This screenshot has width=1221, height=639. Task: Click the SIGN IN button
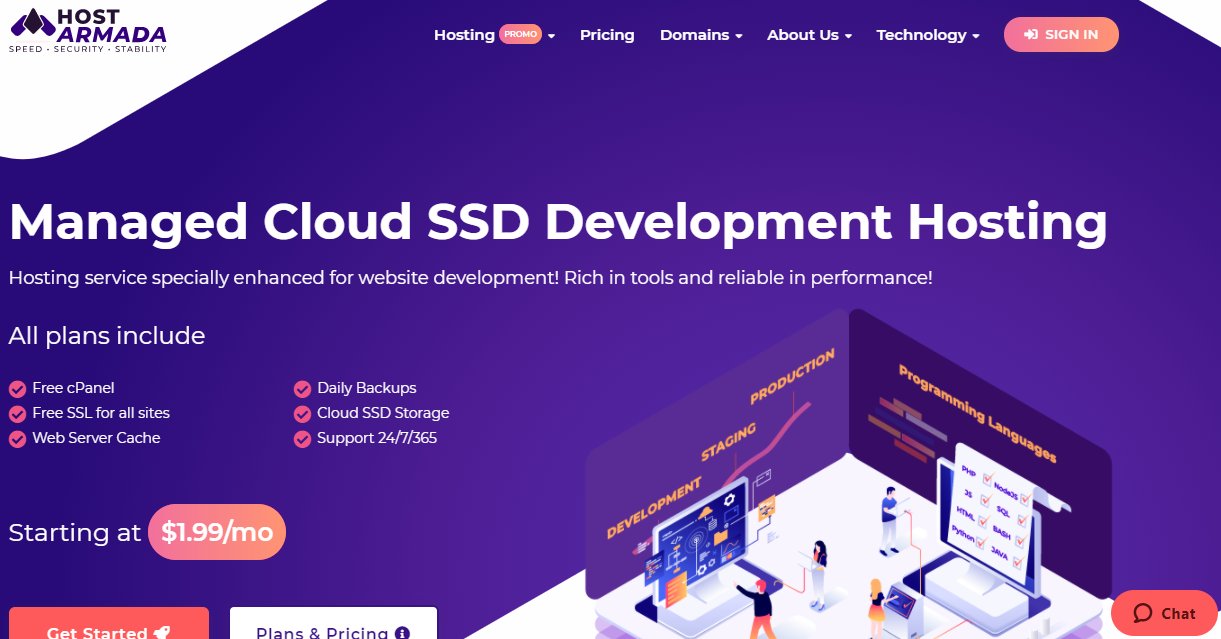coord(1061,34)
